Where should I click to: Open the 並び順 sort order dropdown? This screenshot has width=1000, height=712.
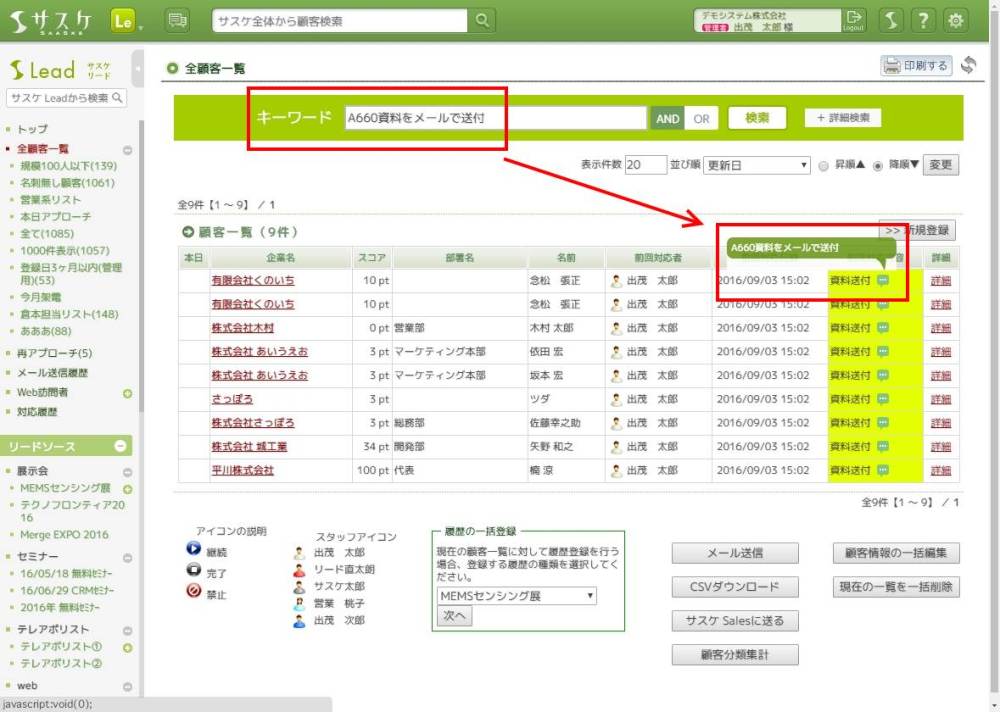(x=757, y=165)
